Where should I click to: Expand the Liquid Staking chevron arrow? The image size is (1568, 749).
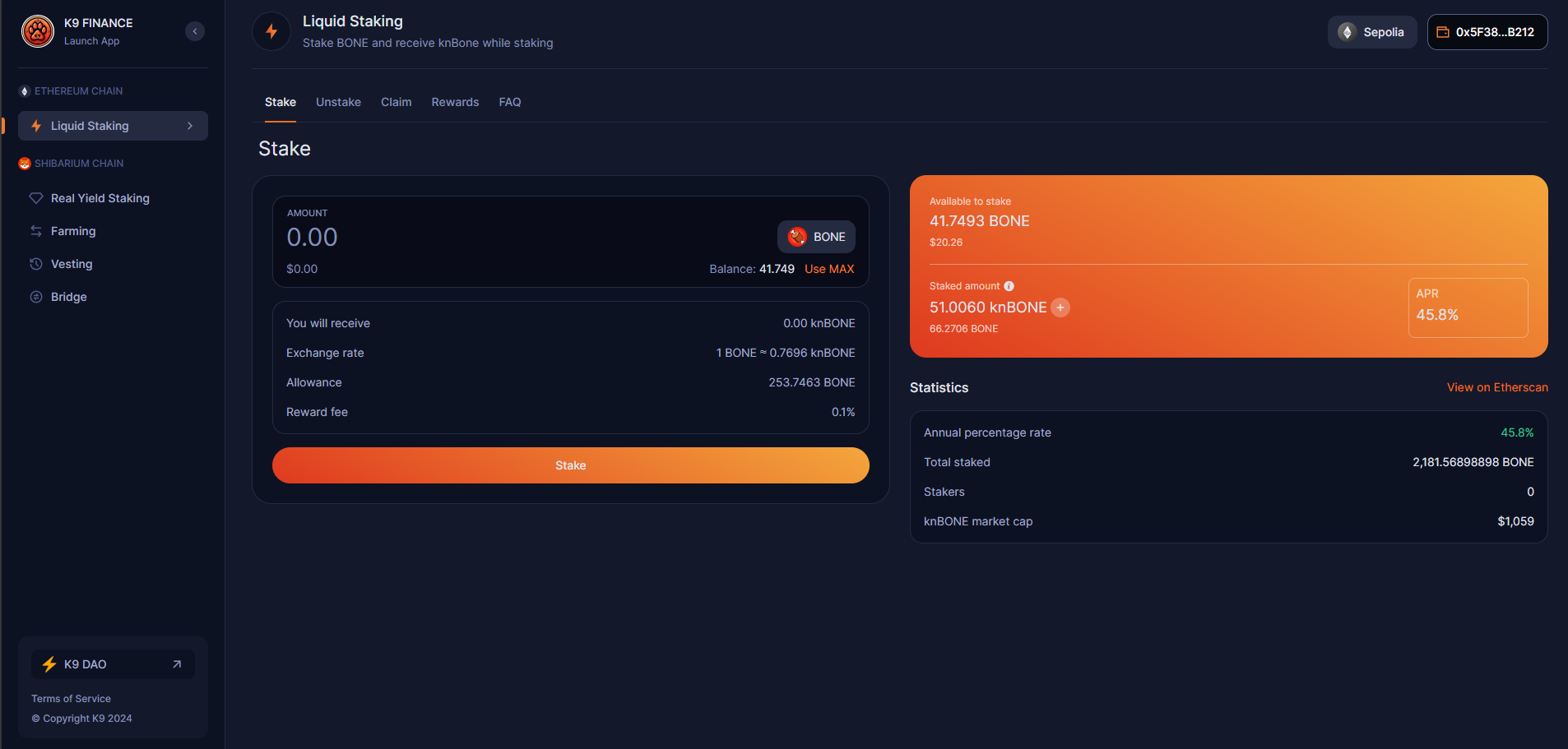pos(190,126)
